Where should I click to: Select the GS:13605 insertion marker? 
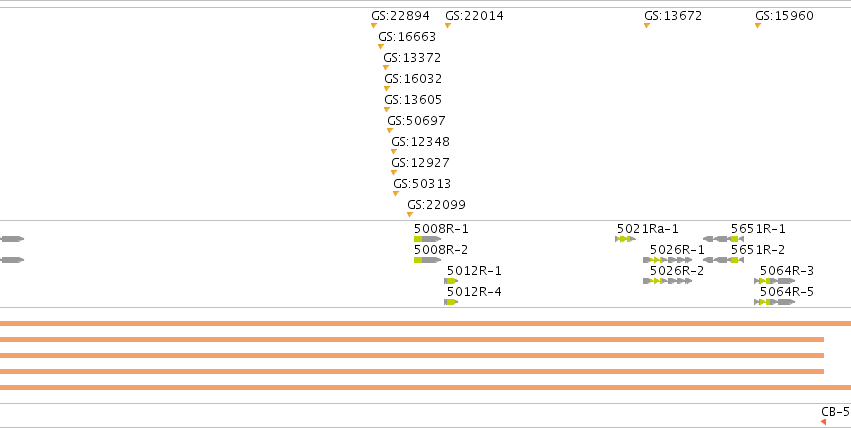pos(387,110)
